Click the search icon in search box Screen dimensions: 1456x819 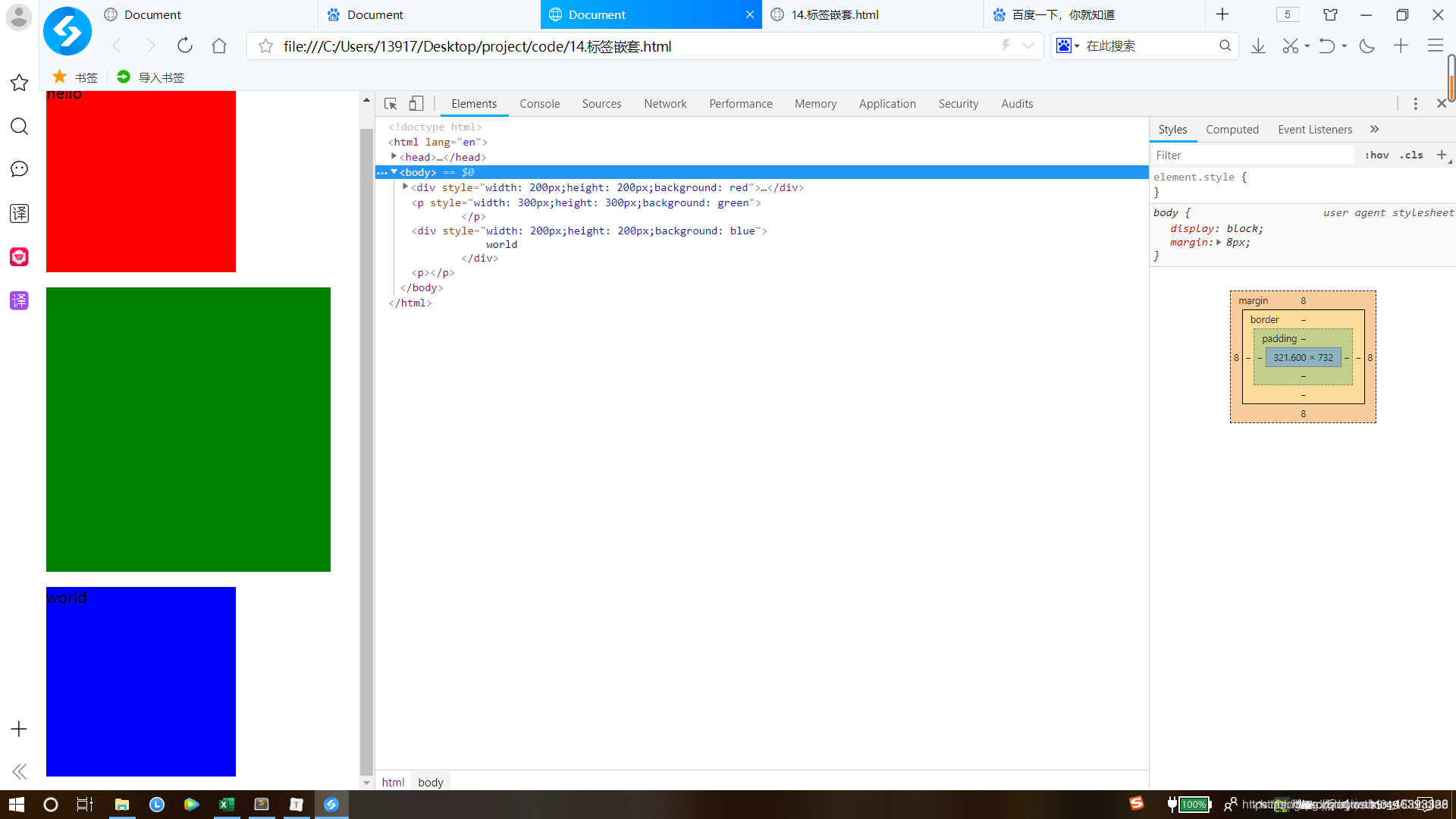(1225, 46)
